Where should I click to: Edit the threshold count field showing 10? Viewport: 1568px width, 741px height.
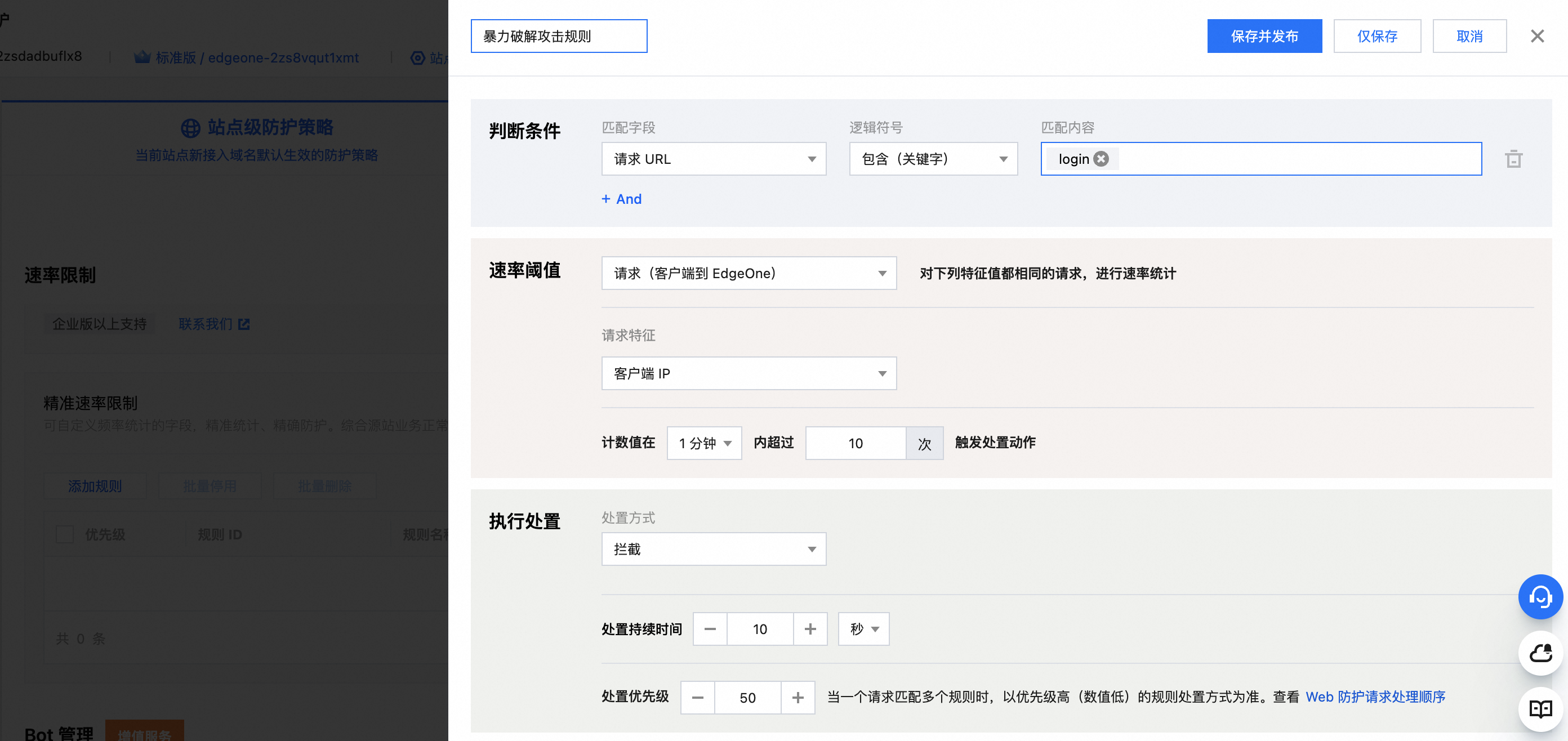pyautogui.click(x=855, y=443)
